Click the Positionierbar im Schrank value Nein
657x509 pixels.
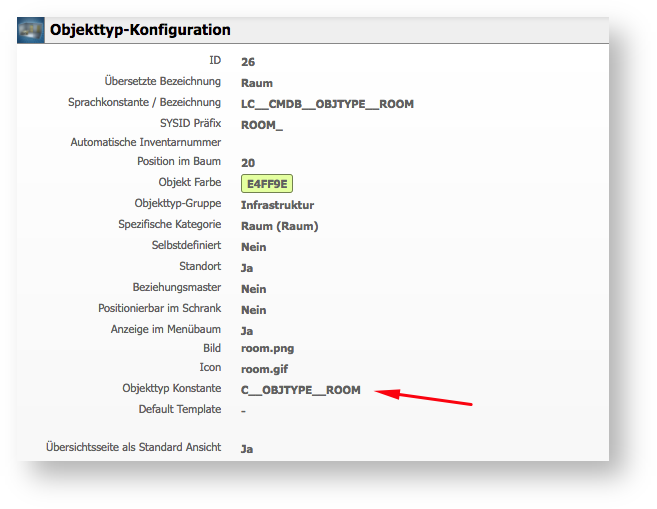coord(254,310)
